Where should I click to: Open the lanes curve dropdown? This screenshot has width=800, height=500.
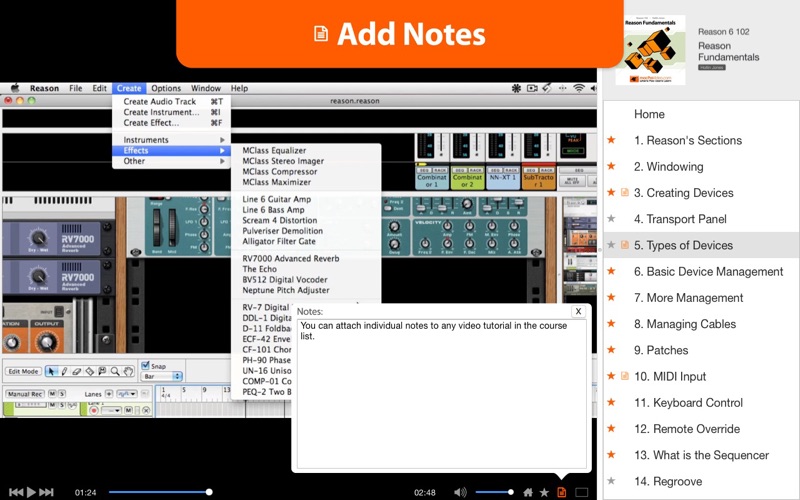click(127, 394)
